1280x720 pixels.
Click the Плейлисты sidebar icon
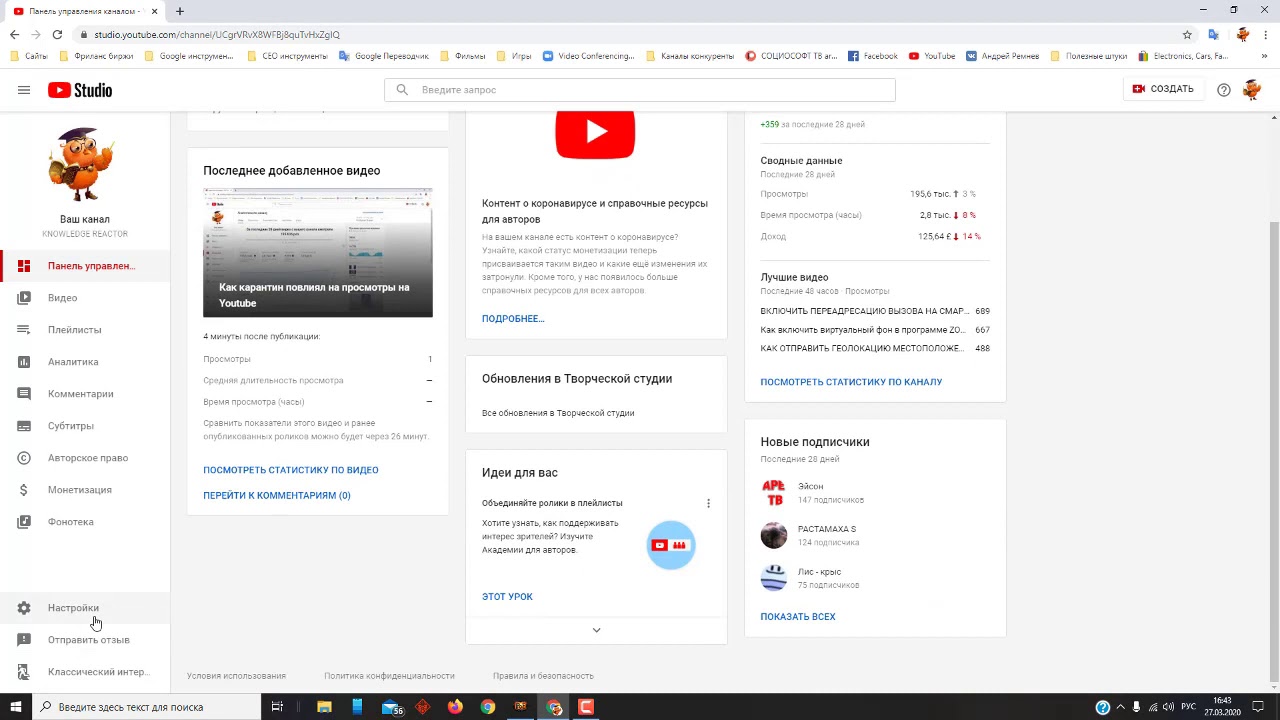pos(24,330)
